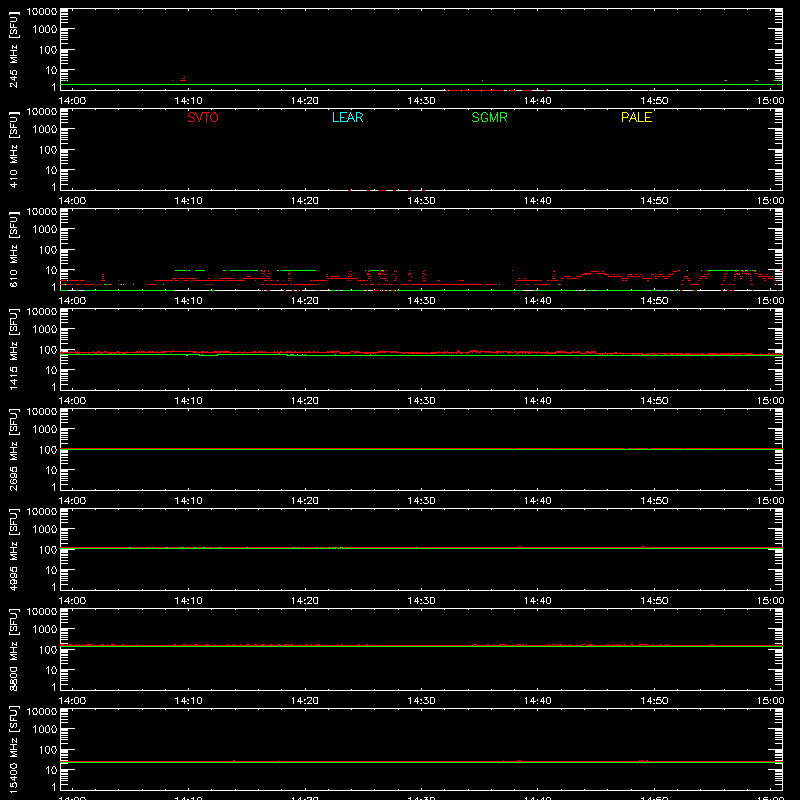Click the 14:10 tick under the 245 MHz panel
The width and height of the screenshot is (800, 800).
tap(188, 101)
